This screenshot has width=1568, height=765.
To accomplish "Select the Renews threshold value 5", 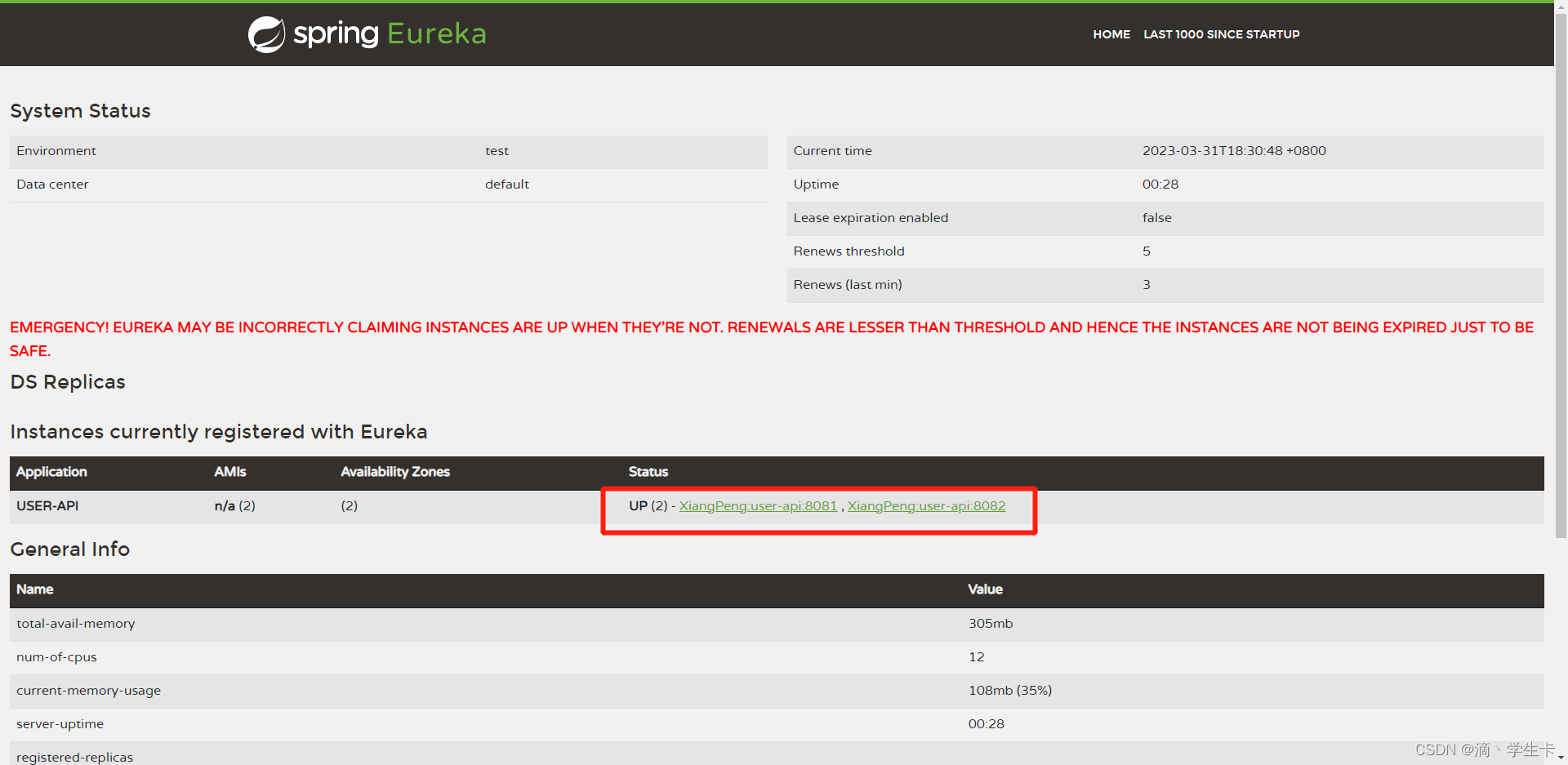I will click(x=1147, y=251).
